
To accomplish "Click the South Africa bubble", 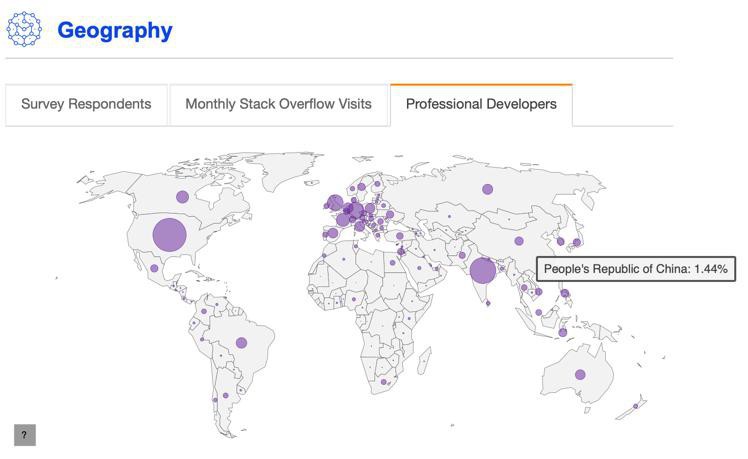I will [383, 382].
